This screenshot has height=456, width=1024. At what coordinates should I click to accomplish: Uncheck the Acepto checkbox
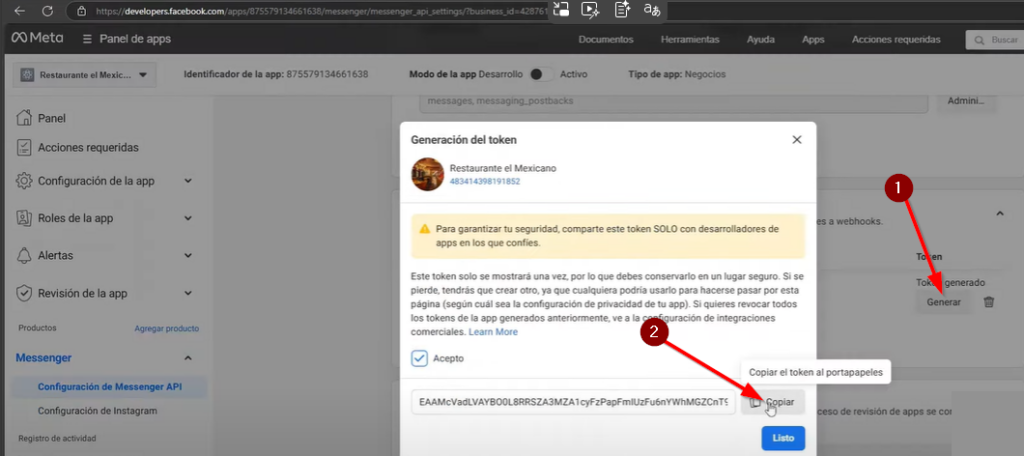[x=419, y=358]
